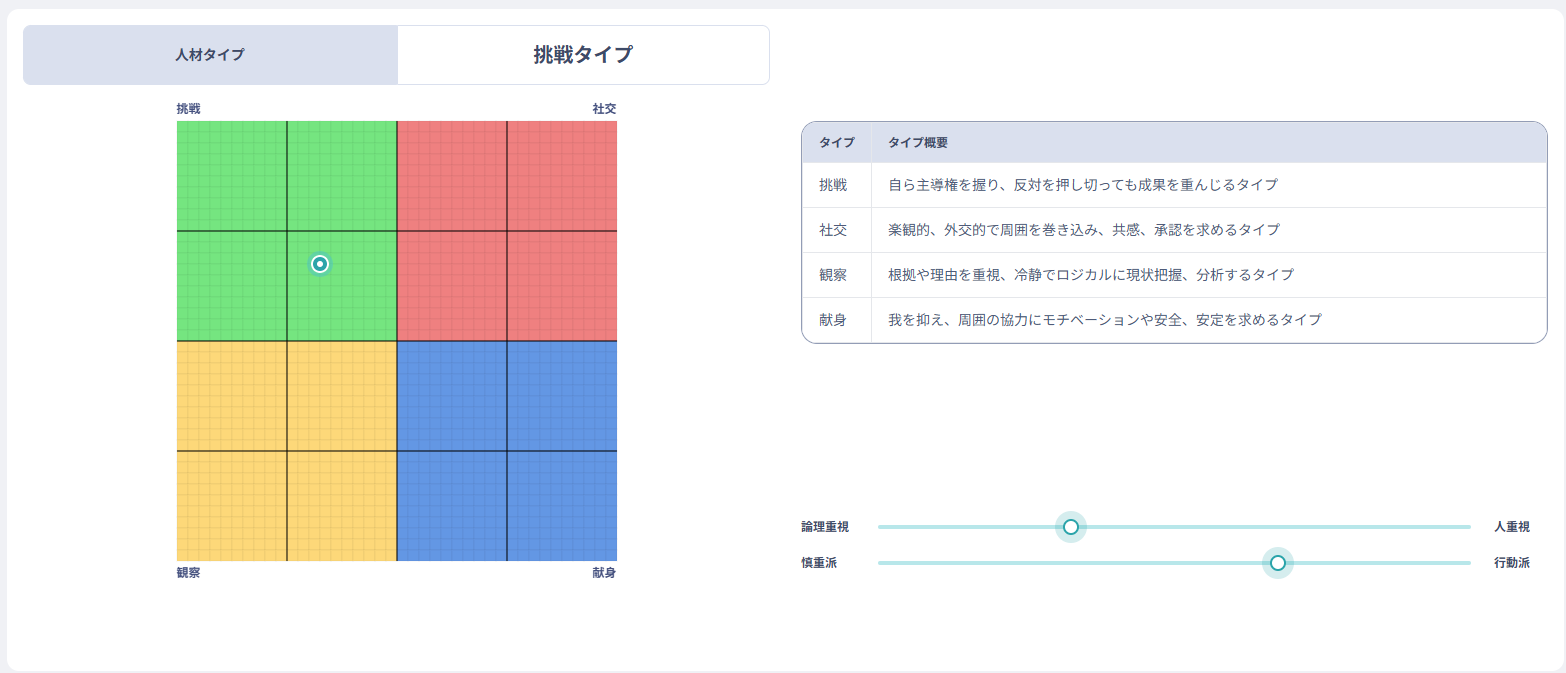Viewport: 1566px width, 673px height.
Task: Click the タイプ概要 column header
Action: coord(918,143)
